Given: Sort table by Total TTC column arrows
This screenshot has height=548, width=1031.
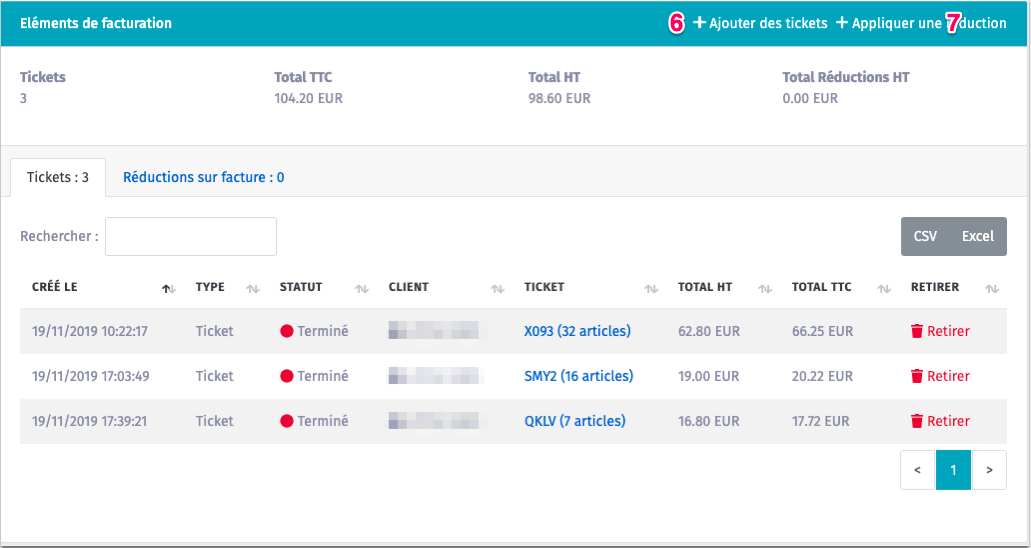Looking at the screenshot, I should 884,288.
